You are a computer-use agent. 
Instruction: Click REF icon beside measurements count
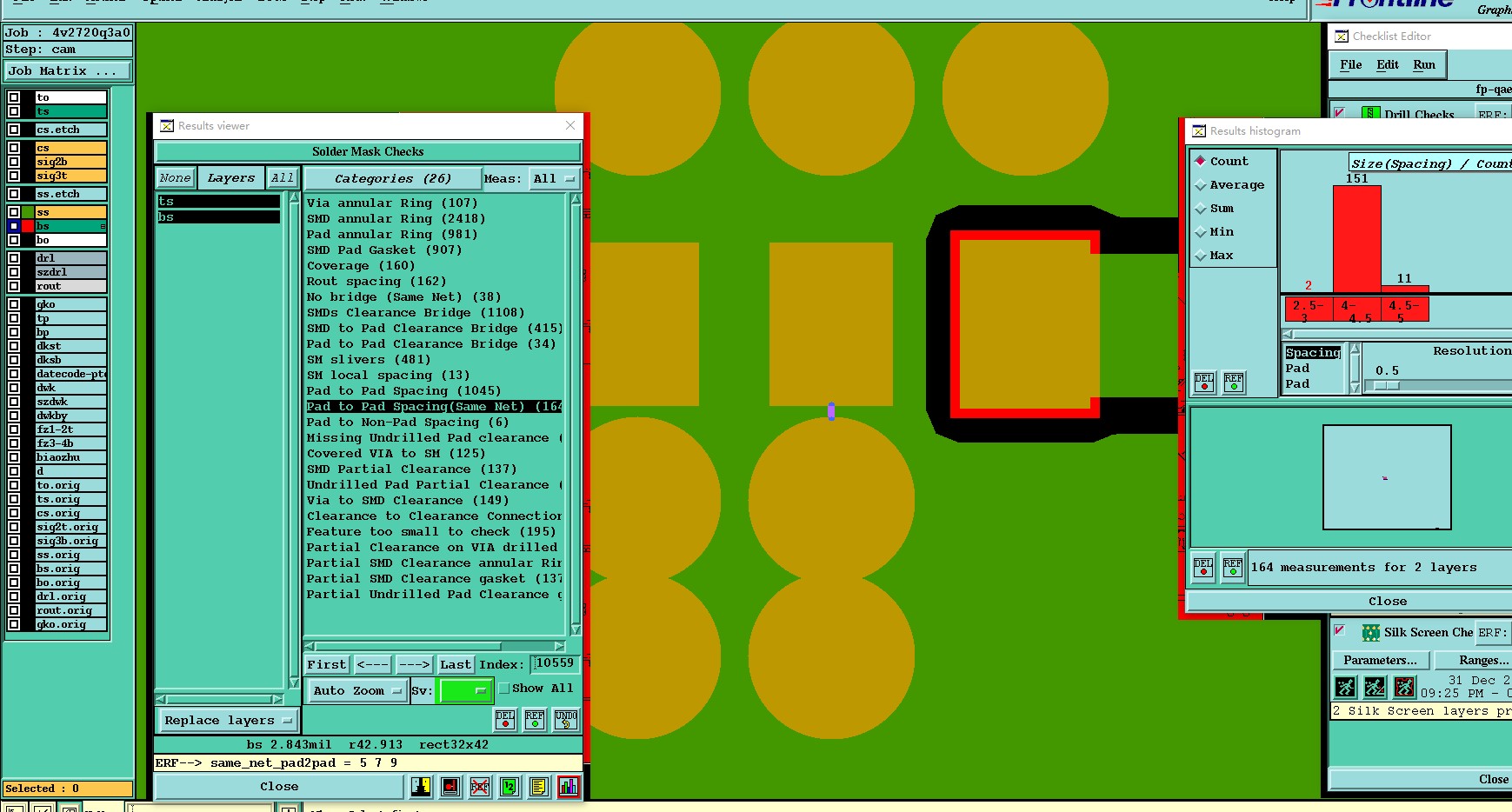pos(1233,568)
